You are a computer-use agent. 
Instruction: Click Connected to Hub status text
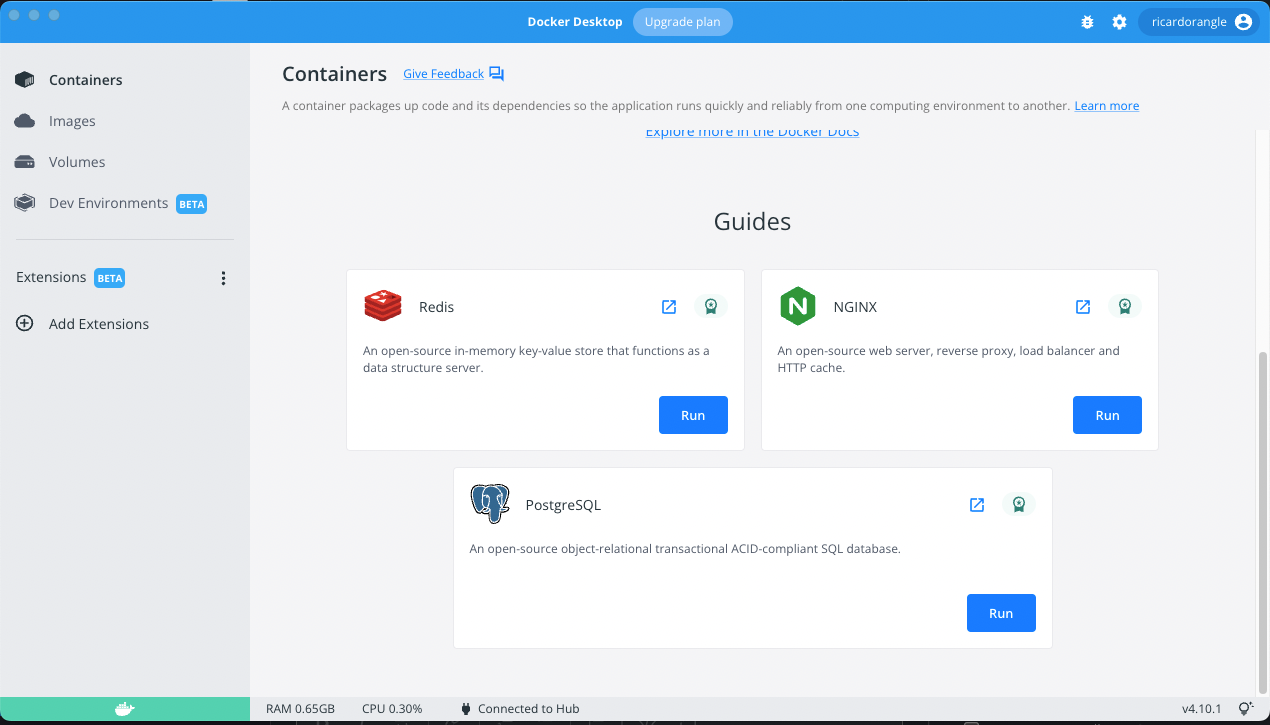529,709
